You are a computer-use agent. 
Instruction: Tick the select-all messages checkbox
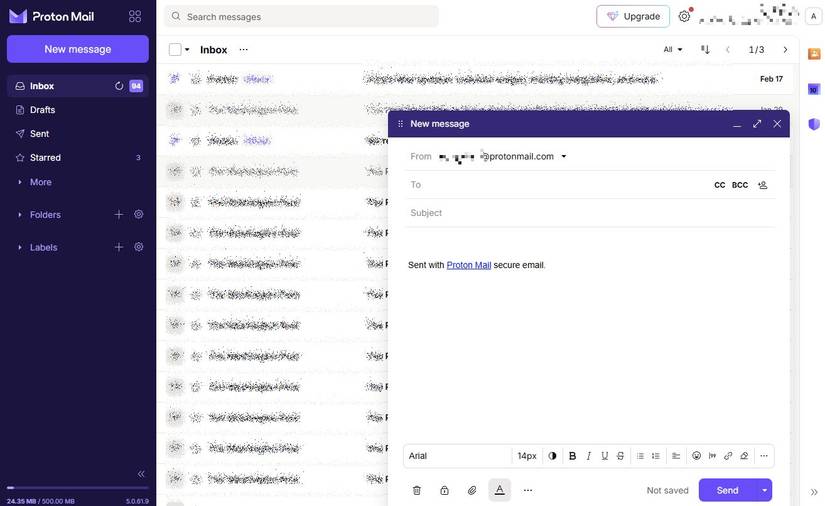[x=175, y=49]
